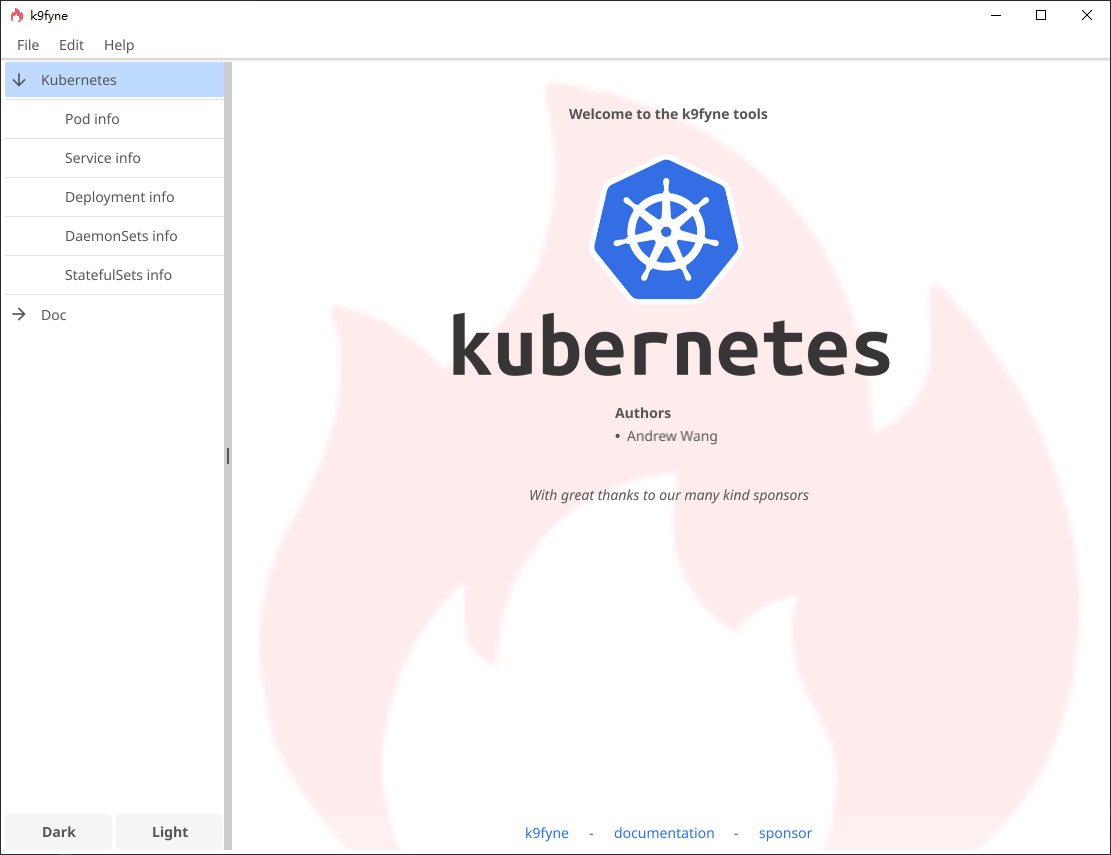Click the 'Andrew Wang' author name
Viewport: 1111px width, 855px height.
coord(672,436)
